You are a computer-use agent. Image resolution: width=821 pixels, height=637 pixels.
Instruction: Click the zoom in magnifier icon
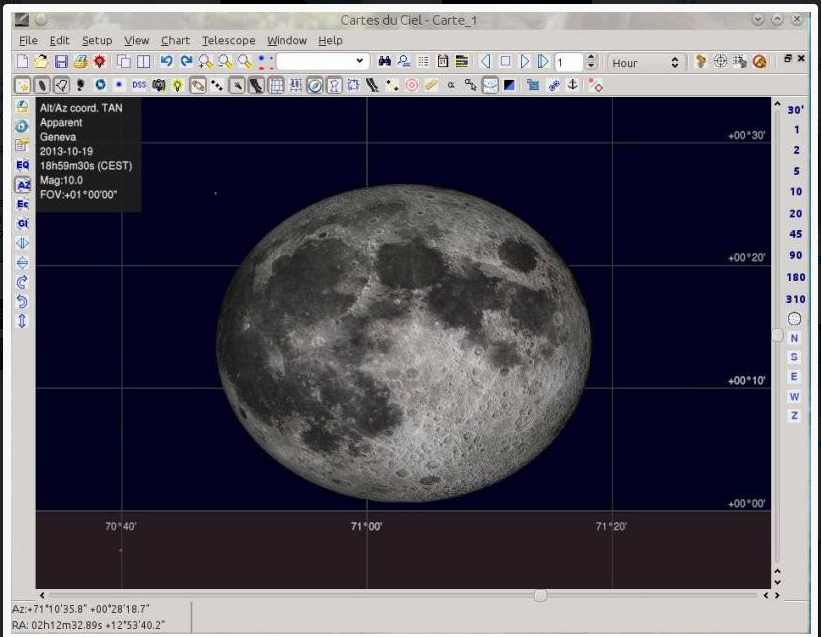pos(205,61)
